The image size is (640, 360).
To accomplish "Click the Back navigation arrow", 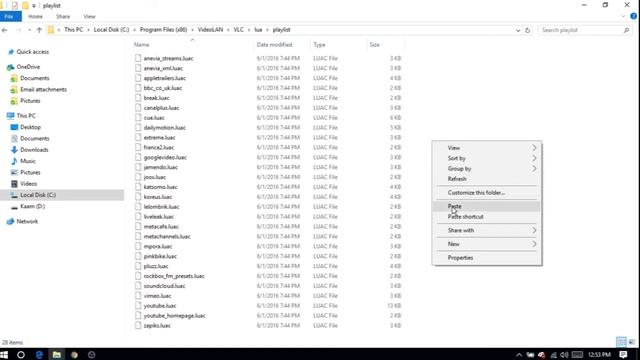I will tap(5, 30).
